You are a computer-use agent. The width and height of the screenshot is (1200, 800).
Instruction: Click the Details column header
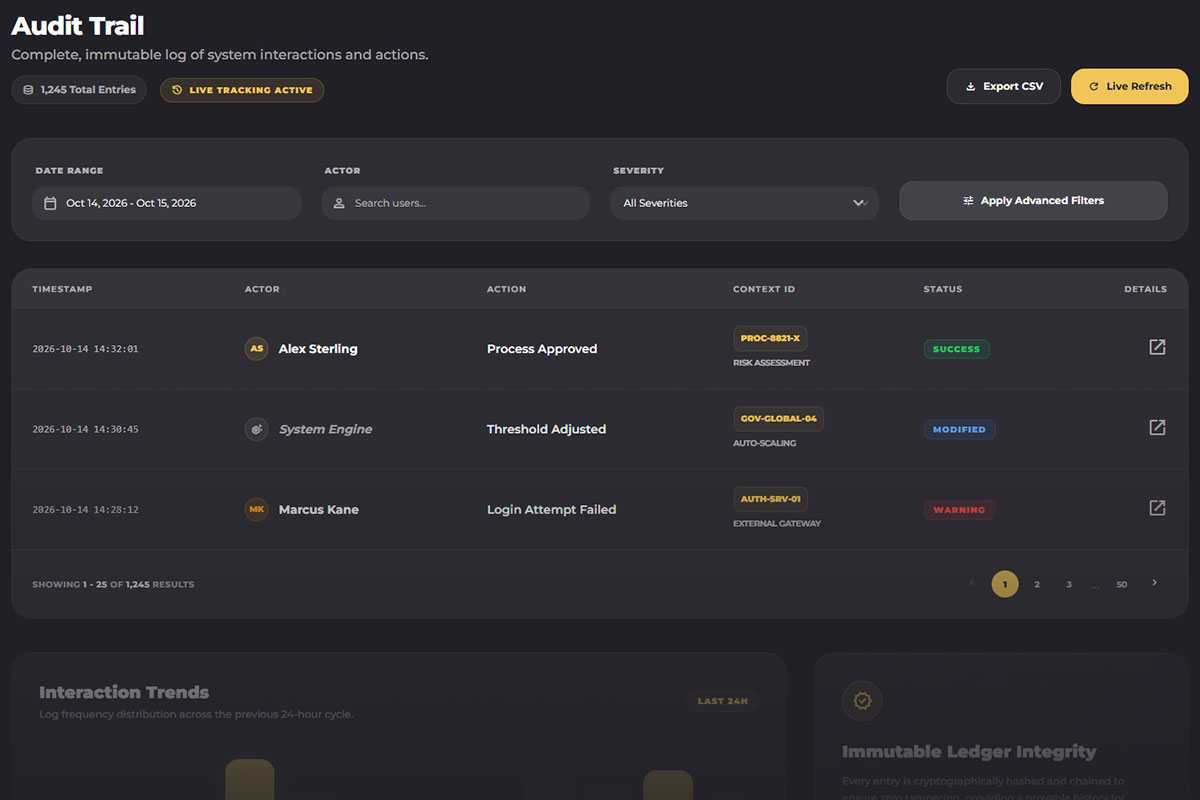coord(1145,289)
